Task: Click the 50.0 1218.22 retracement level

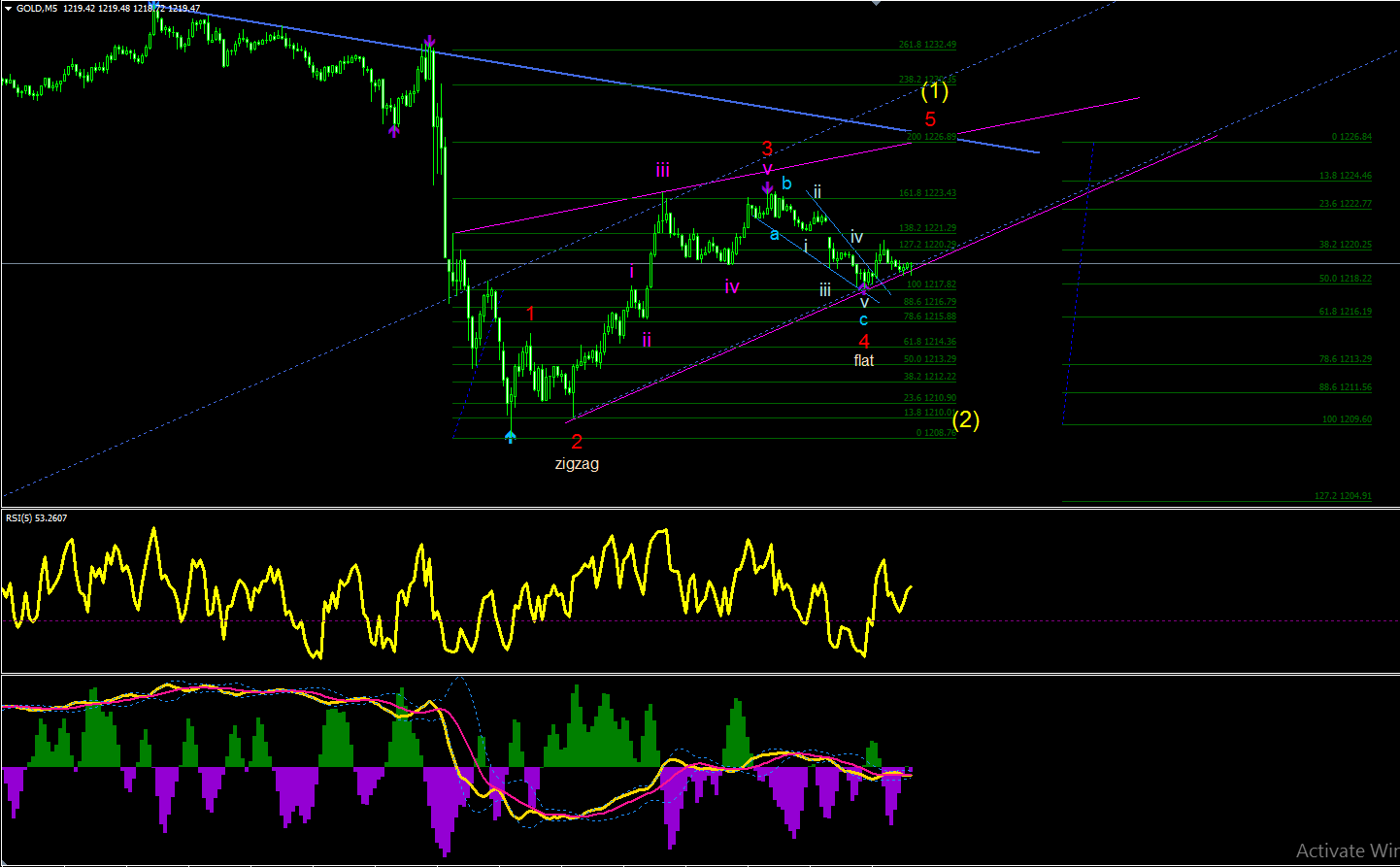Action: point(1346,279)
